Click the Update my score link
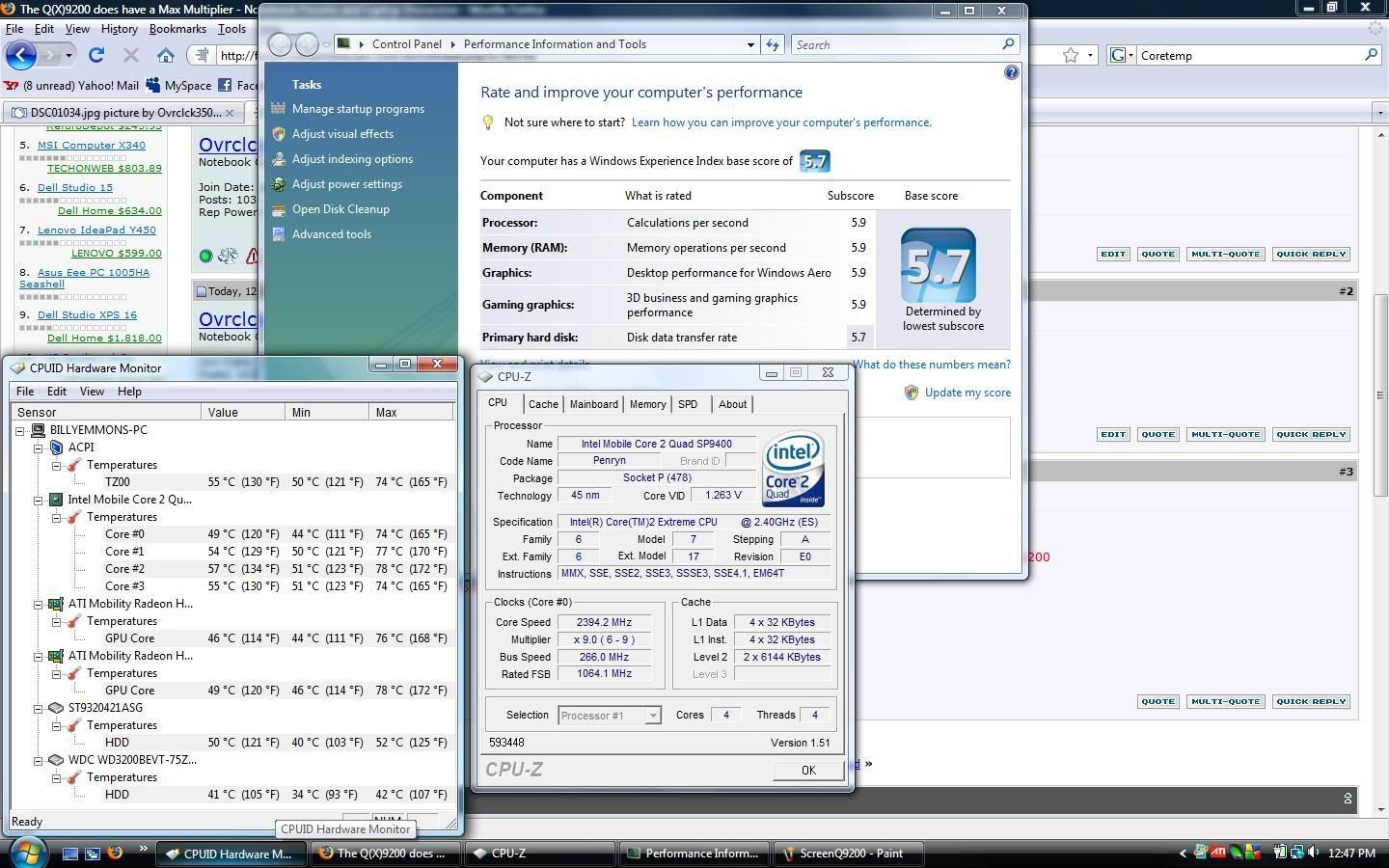This screenshot has height=868, width=1389. tap(967, 393)
